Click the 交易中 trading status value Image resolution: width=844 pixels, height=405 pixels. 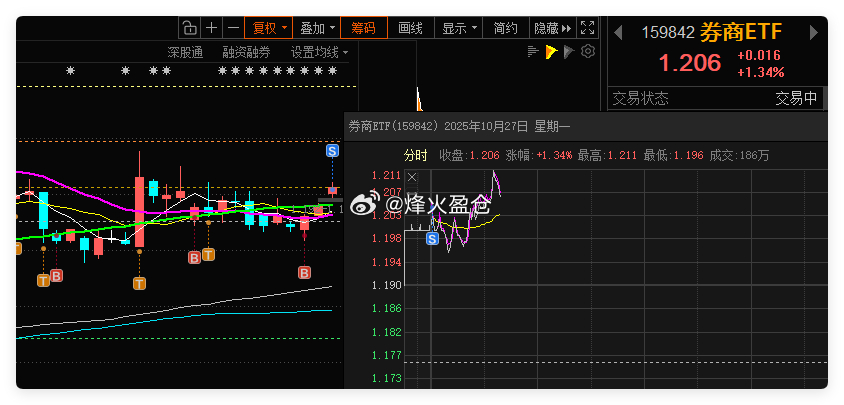pyautogui.click(x=796, y=98)
